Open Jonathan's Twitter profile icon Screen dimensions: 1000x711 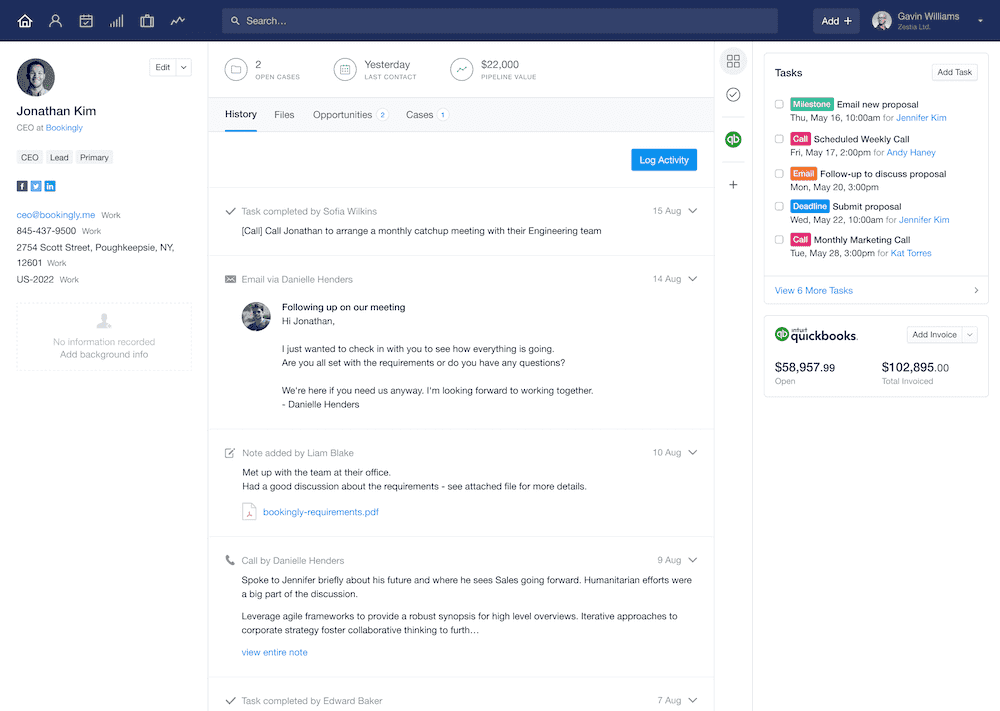click(x=36, y=186)
